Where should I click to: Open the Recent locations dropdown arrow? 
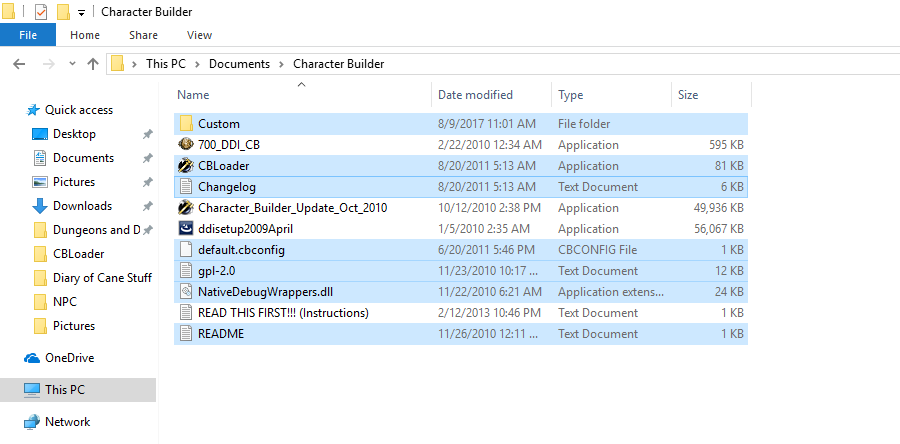click(x=72, y=64)
